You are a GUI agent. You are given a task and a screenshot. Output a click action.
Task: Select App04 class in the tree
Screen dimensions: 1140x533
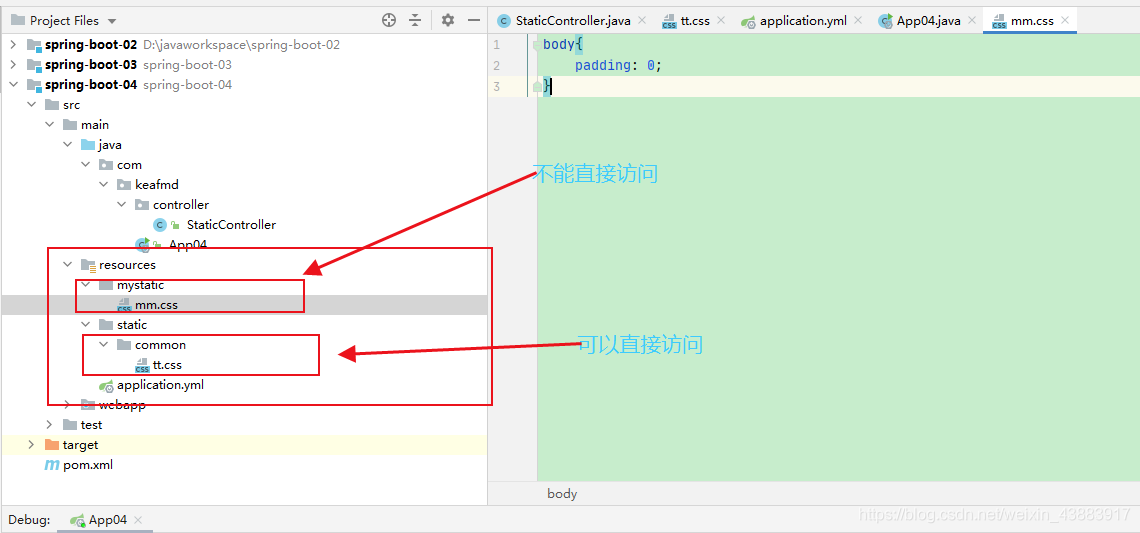pos(188,245)
